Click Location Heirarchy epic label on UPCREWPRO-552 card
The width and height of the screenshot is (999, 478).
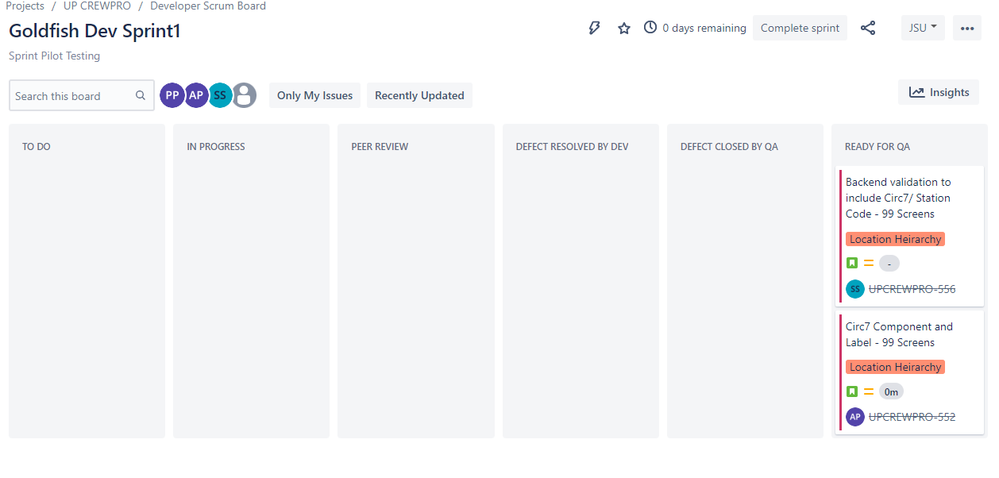click(x=895, y=367)
